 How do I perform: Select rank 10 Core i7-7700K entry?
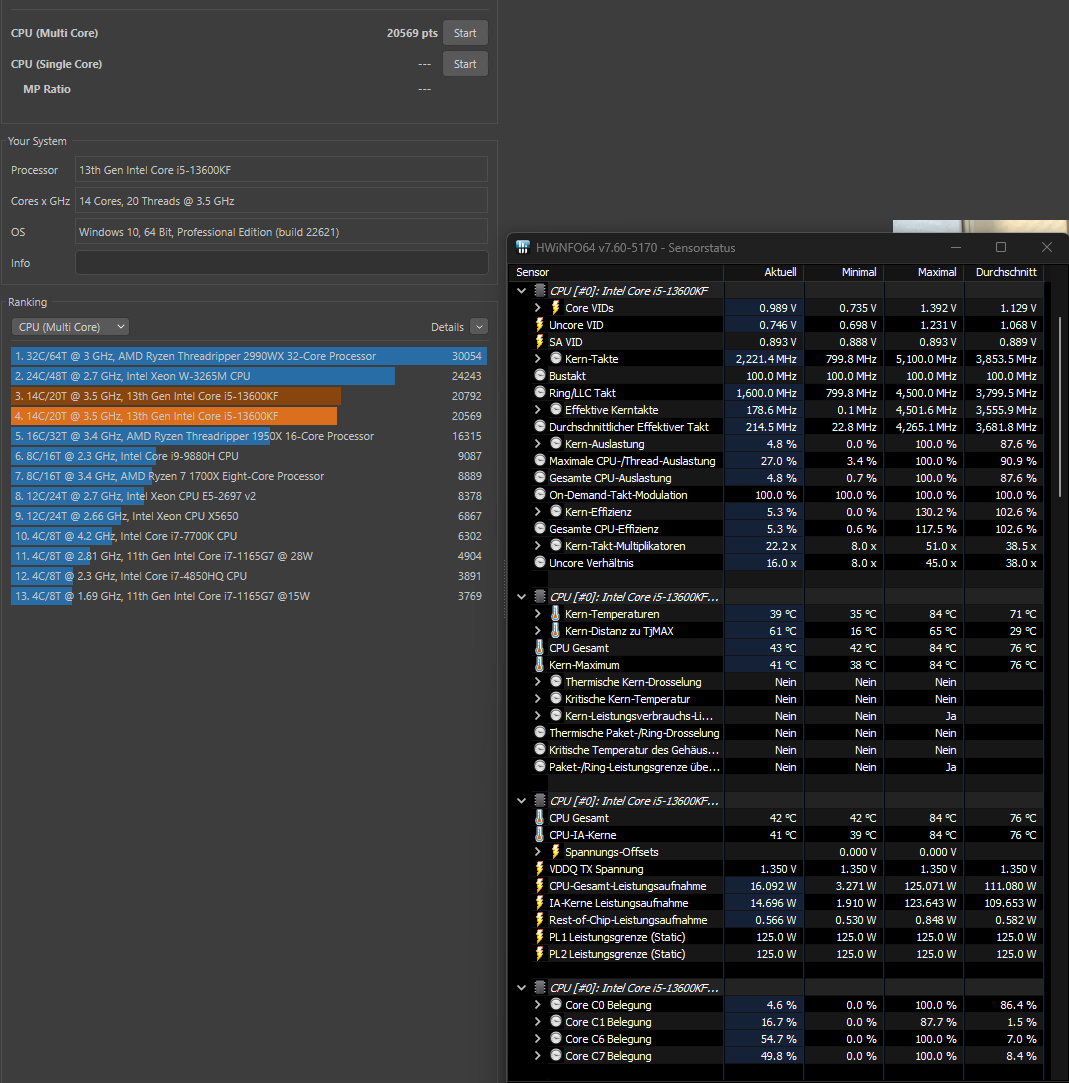pos(249,537)
